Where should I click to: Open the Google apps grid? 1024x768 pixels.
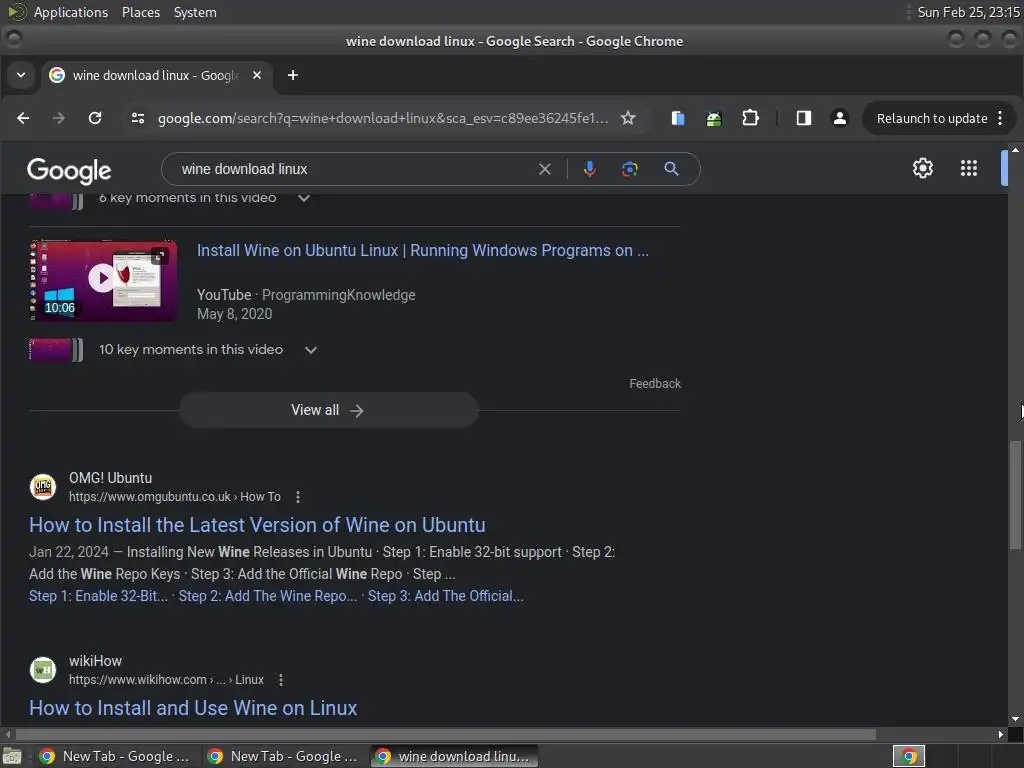tap(969, 168)
